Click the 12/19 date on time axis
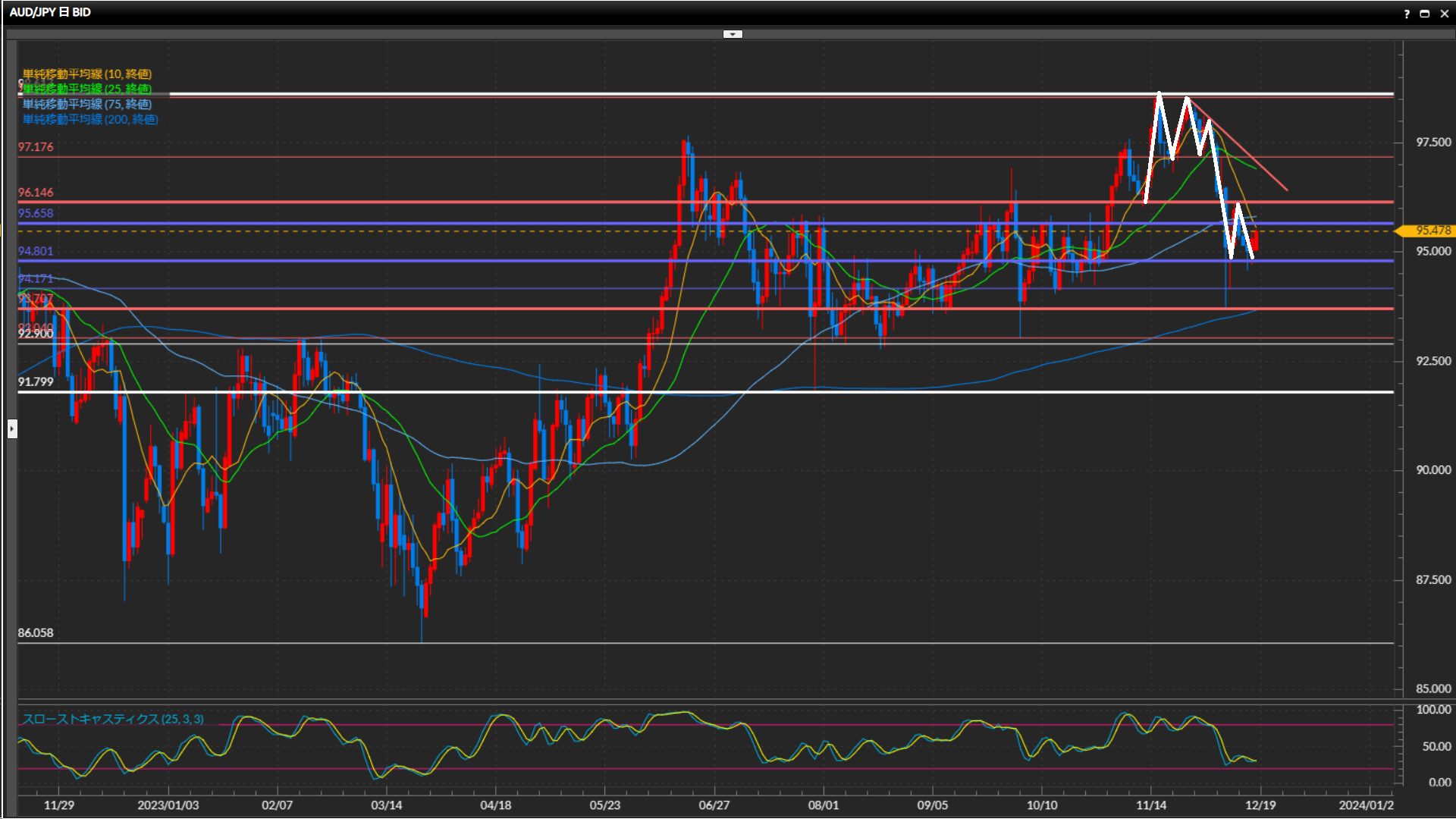Viewport: 1456px width, 819px height. coord(1260,805)
